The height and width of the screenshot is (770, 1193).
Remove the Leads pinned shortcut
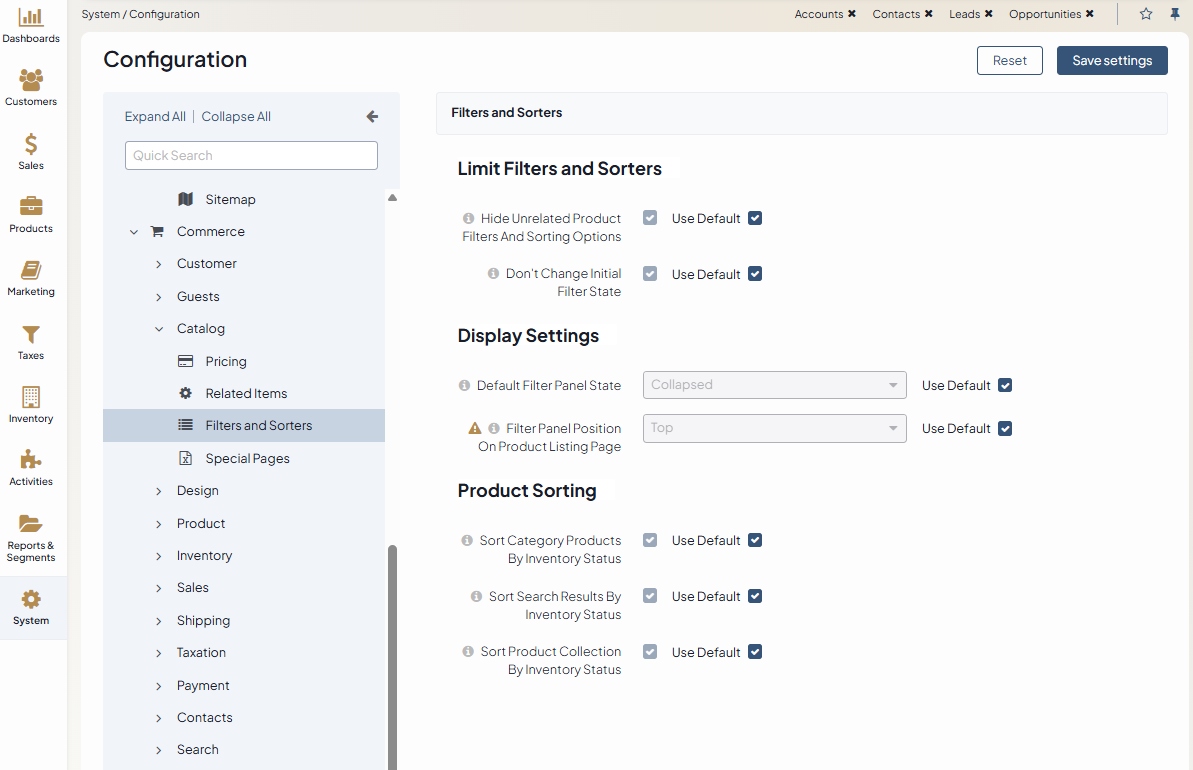pyautogui.click(x=988, y=14)
